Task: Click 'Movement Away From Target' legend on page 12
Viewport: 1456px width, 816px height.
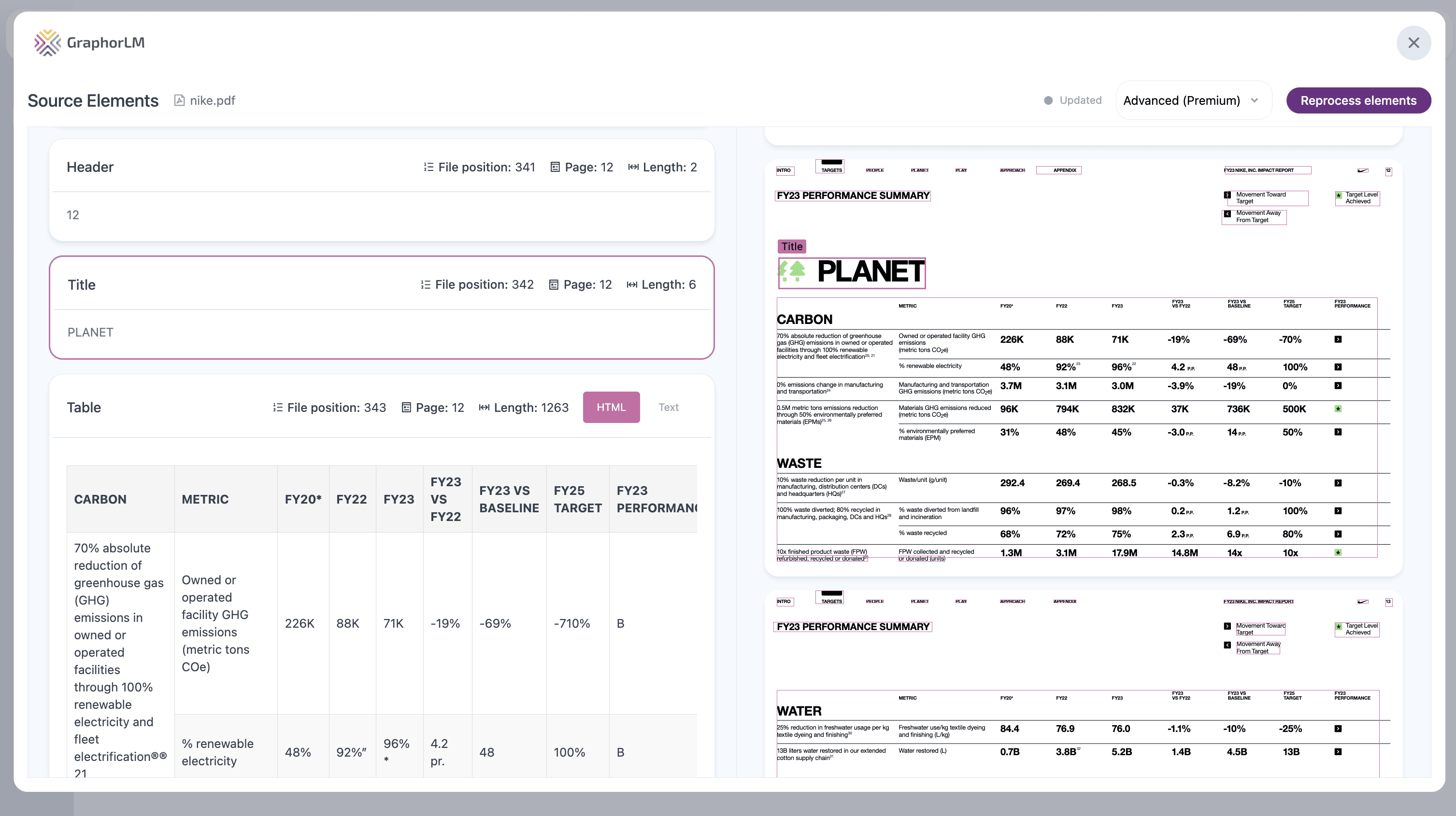Action: 1254,217
